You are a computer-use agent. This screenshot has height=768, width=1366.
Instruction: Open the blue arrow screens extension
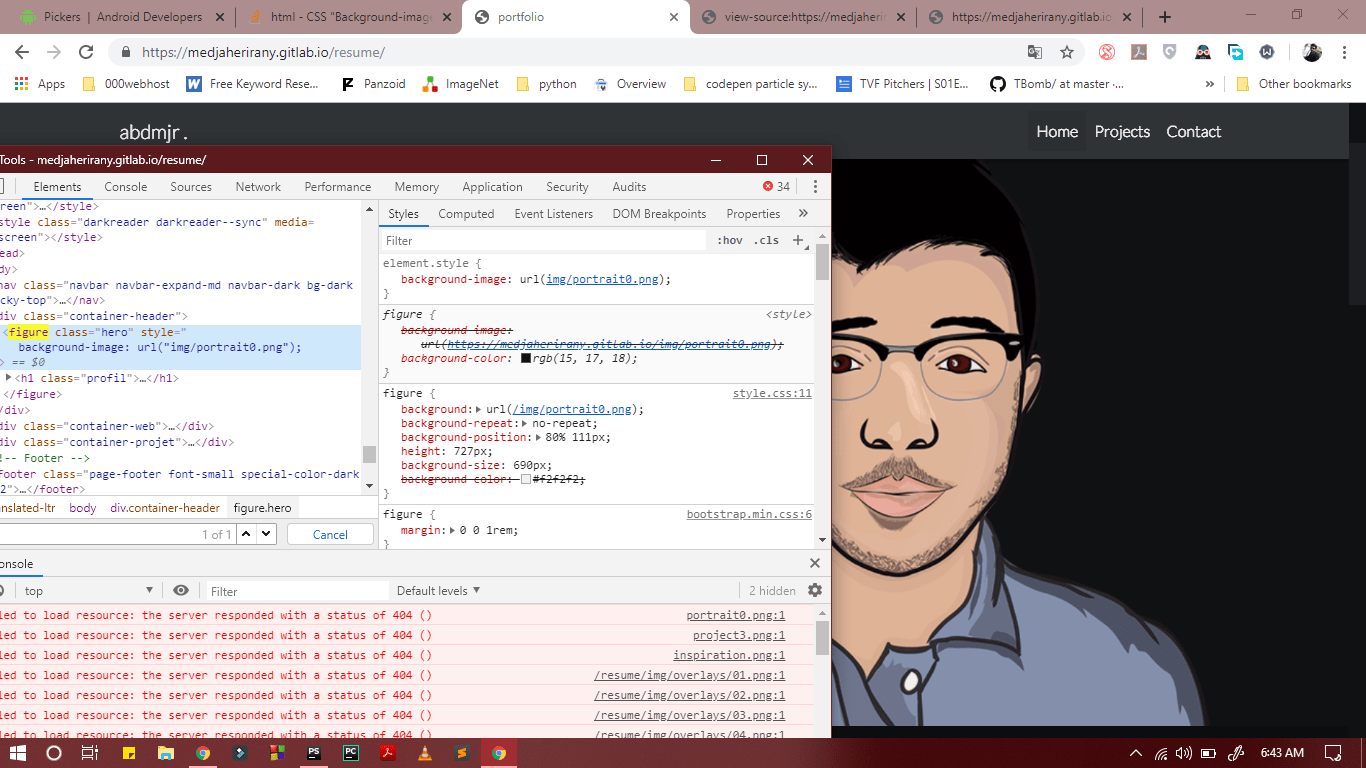coord(1236,52)
